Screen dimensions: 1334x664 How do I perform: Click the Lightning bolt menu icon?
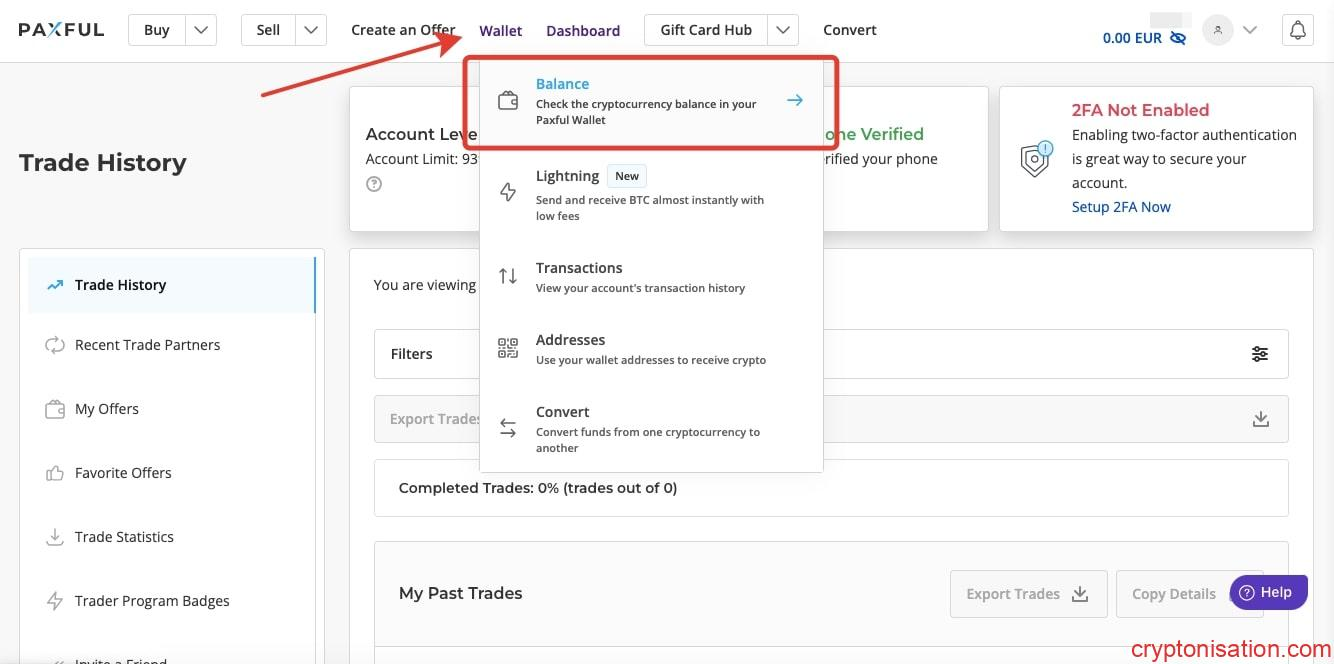tap(508, 193)
